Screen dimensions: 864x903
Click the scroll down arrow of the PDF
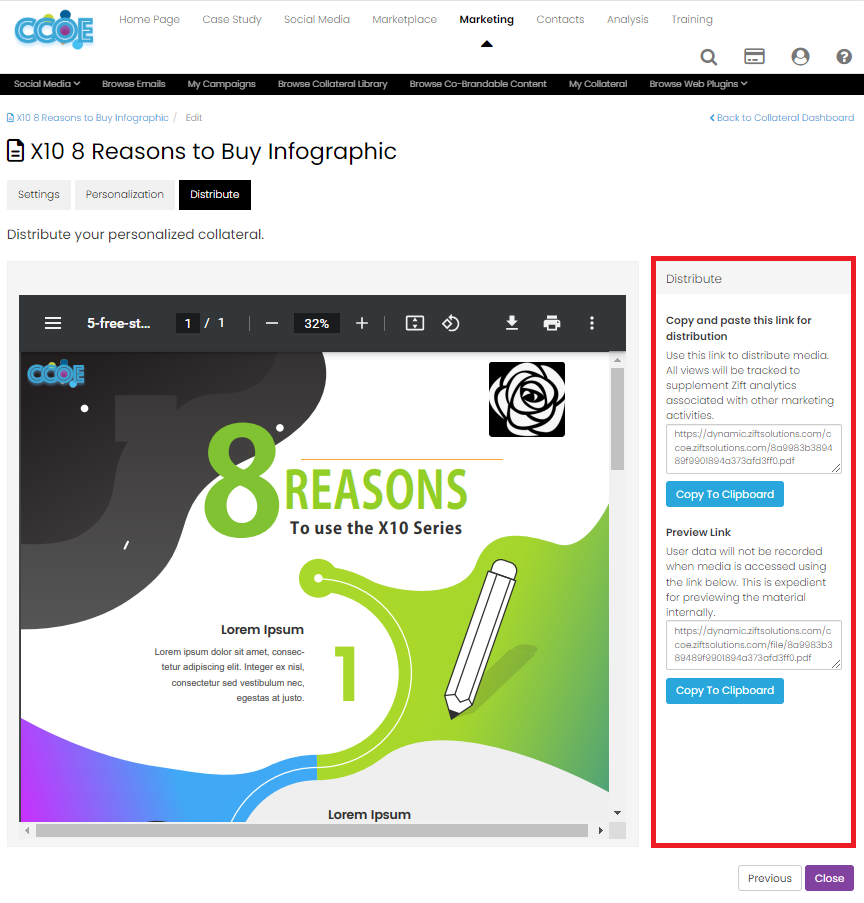coord(617,813)
